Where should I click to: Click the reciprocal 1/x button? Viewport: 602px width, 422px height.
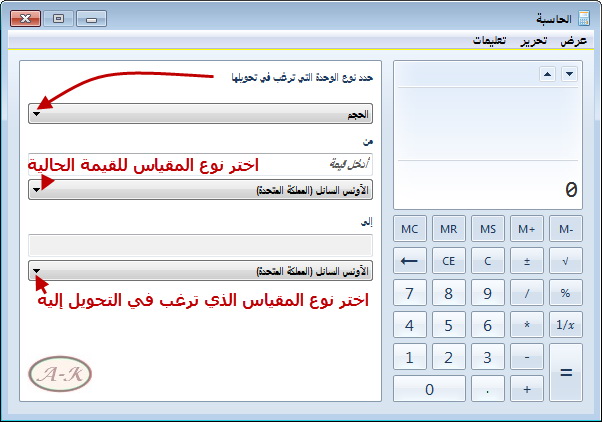pyautogui.click(x=566, y=325)
